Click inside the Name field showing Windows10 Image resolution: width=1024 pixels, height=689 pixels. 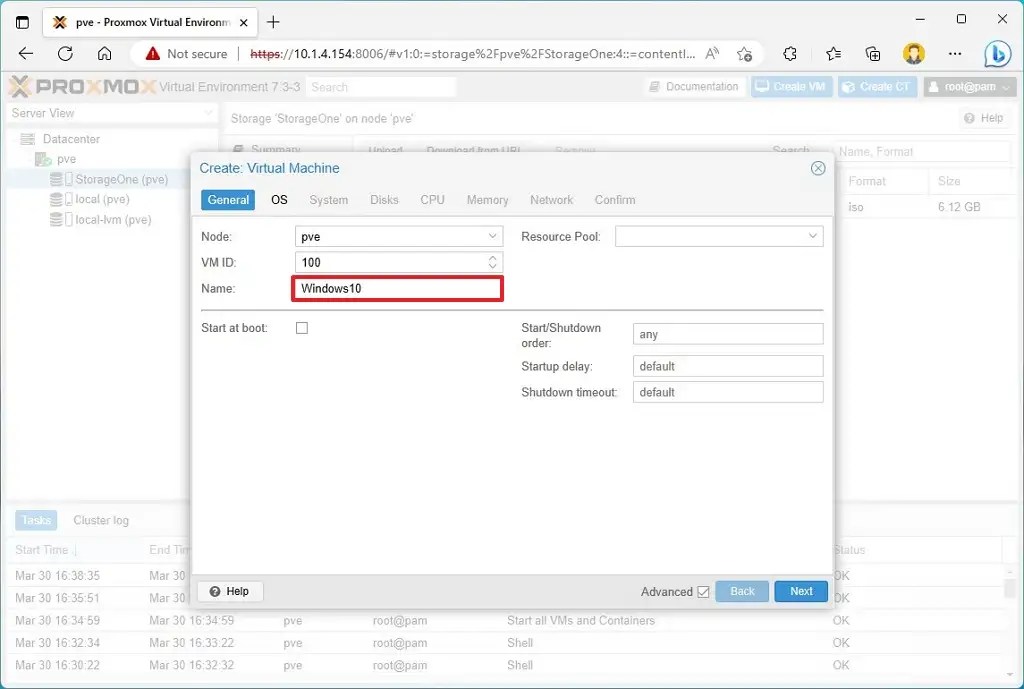pos(397,288)
